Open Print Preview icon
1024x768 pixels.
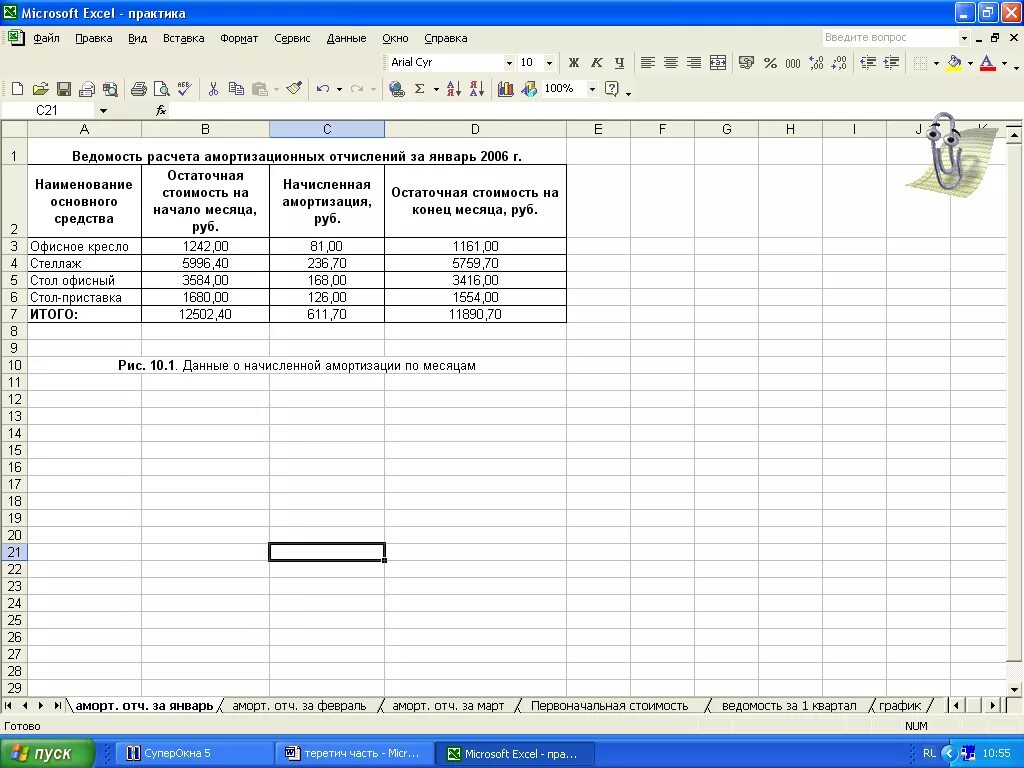point(161,89)
